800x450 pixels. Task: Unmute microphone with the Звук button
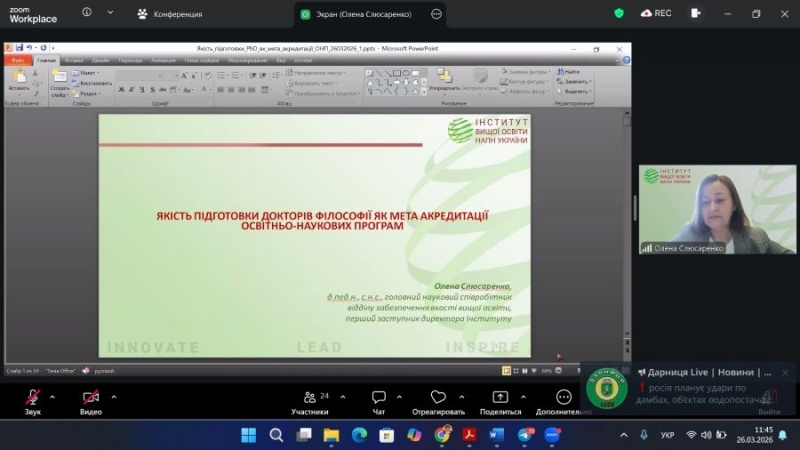tap(33, 398)
